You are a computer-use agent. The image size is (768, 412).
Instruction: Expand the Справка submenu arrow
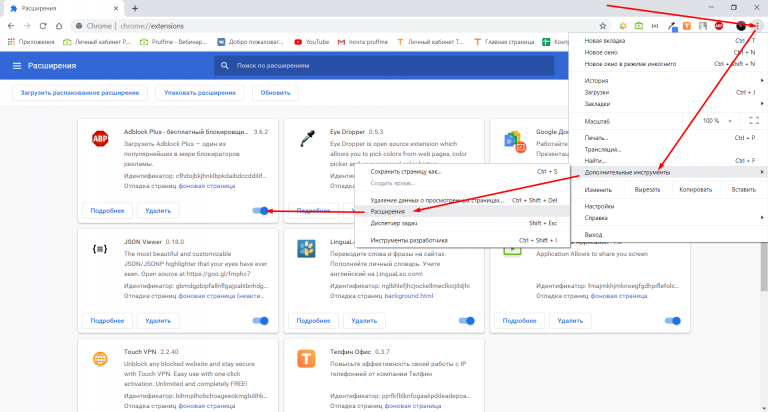[762, 218]
